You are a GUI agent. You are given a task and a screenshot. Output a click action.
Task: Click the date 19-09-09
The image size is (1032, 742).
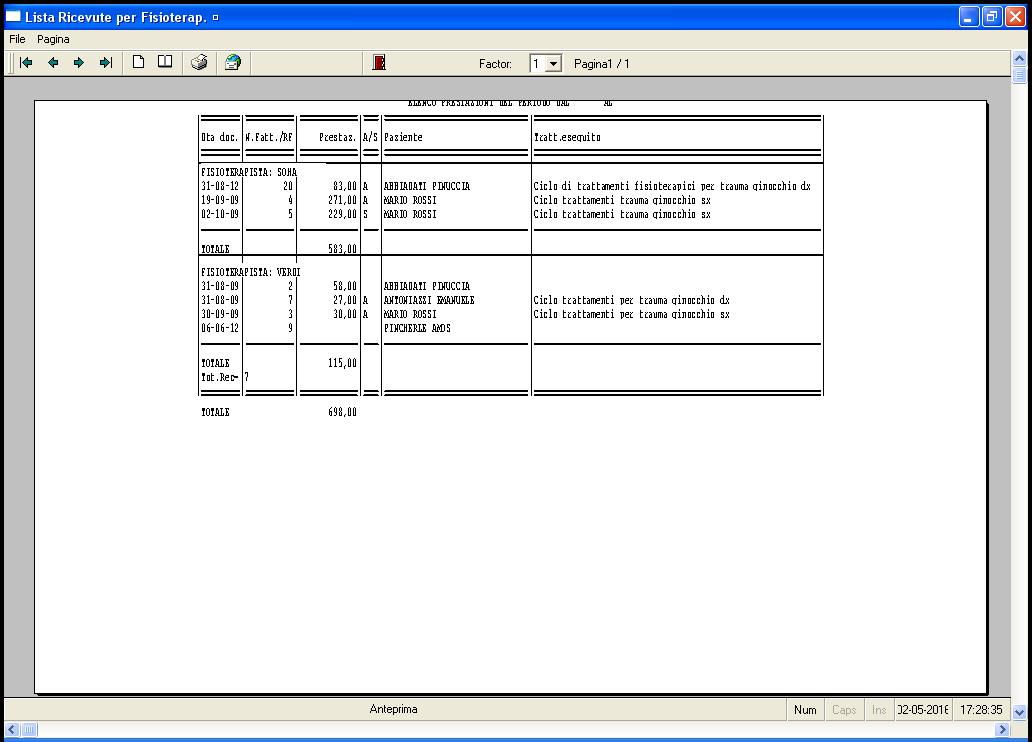pos(220,200)
